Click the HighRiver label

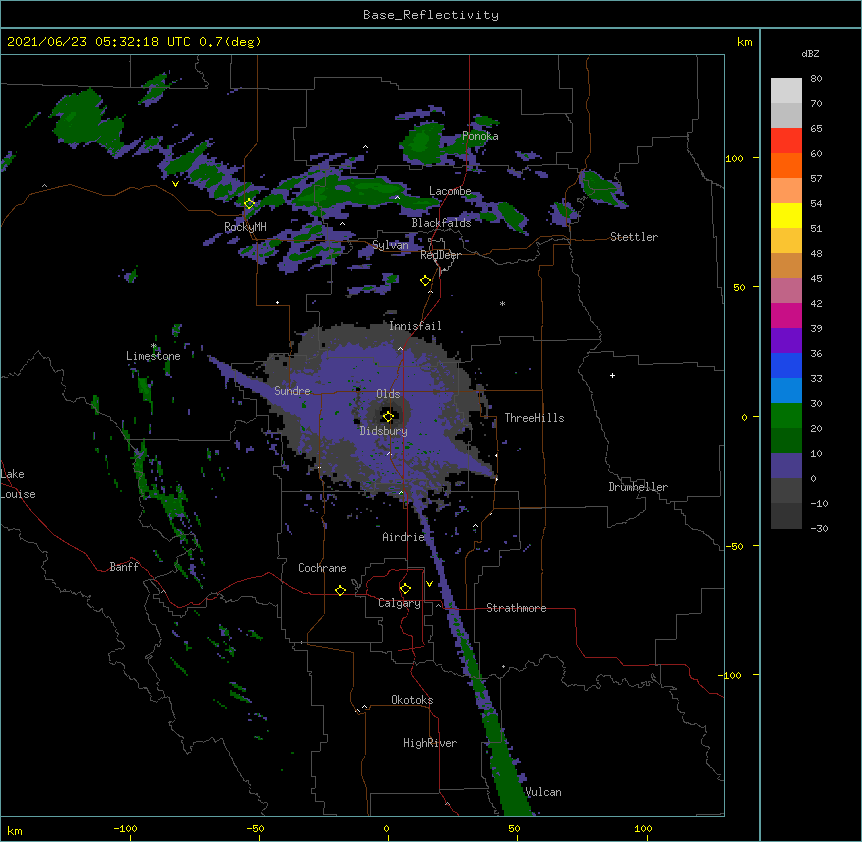point(430,743)
